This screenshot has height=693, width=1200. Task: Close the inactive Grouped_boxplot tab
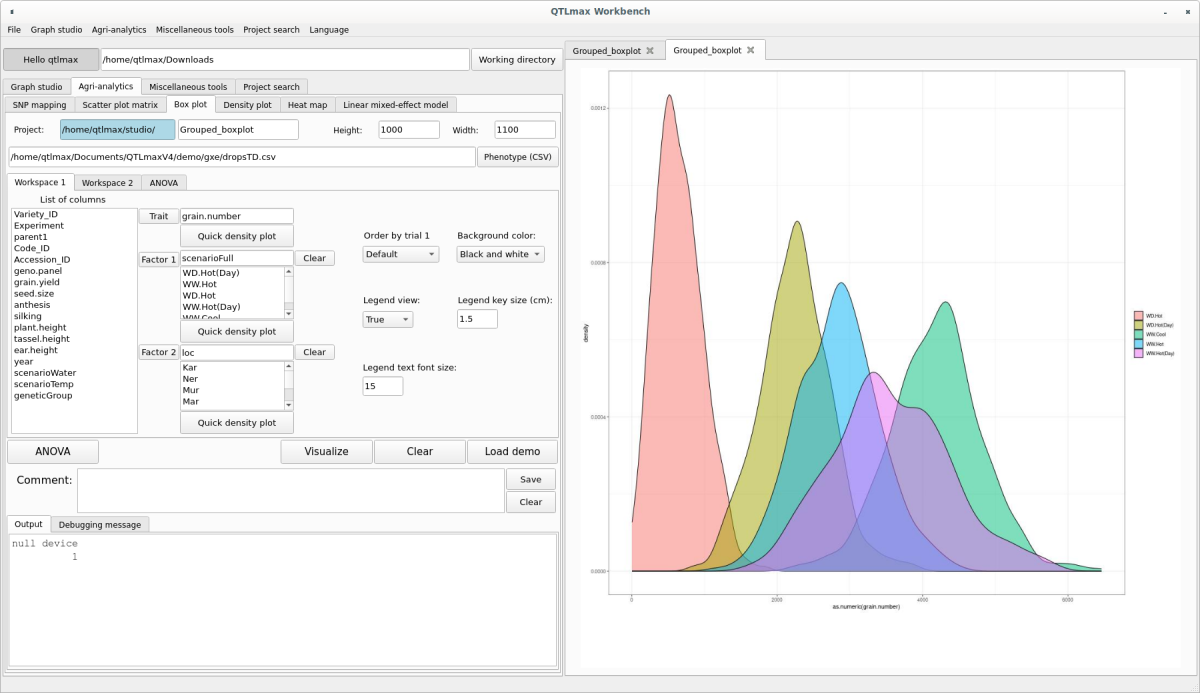pyautogui.click(x=650, y=51)
